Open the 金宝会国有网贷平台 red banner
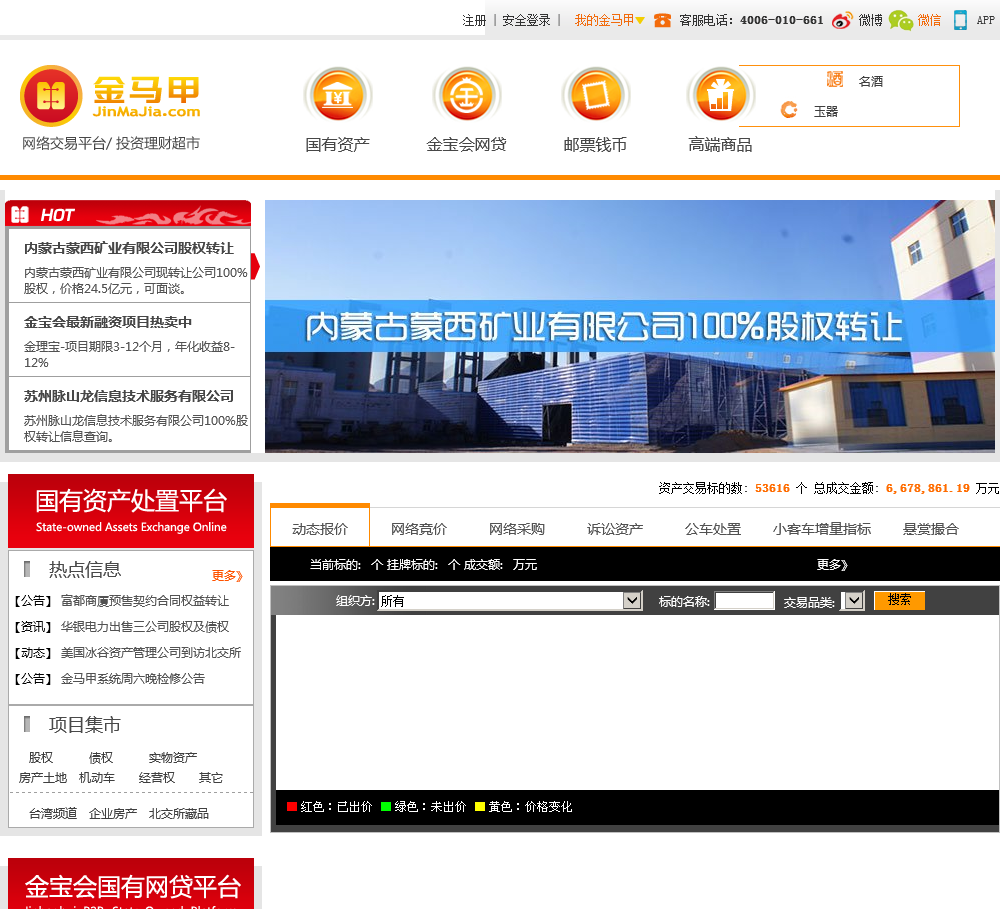The width and height of the screenshot is (1000, 909). point(131,883)
